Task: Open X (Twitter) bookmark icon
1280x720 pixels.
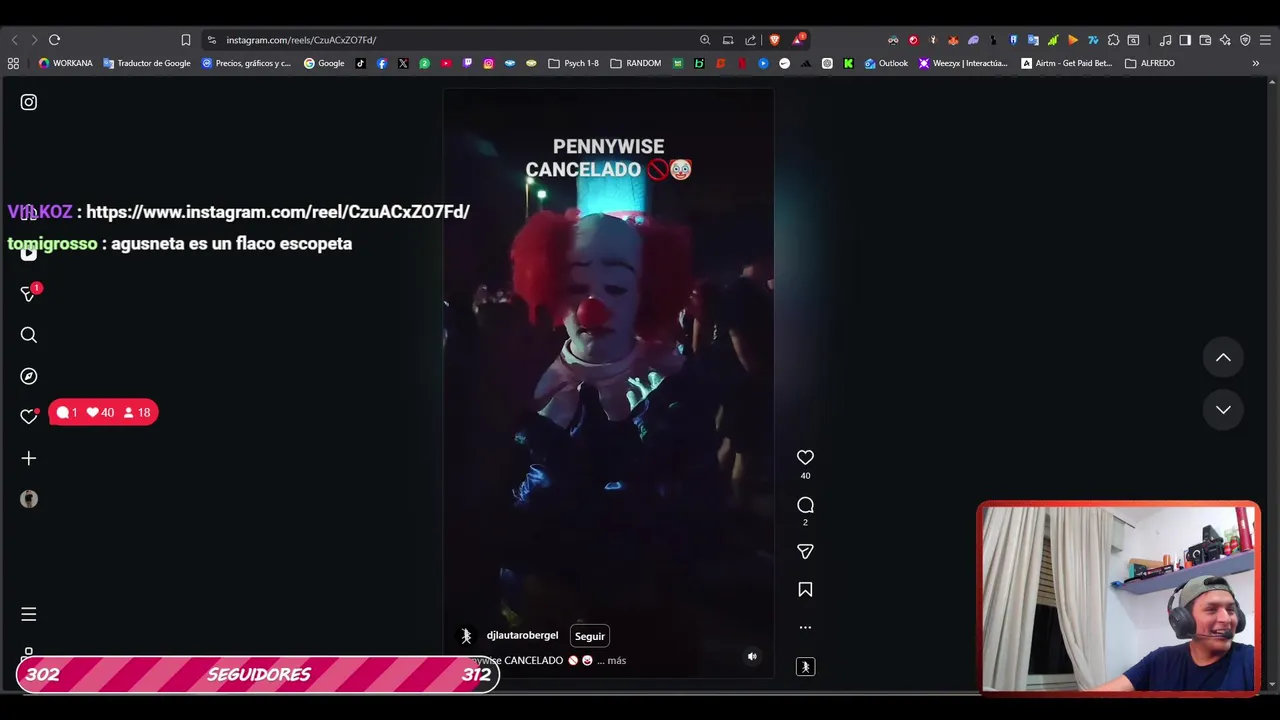Action: (x=403, y=63)
